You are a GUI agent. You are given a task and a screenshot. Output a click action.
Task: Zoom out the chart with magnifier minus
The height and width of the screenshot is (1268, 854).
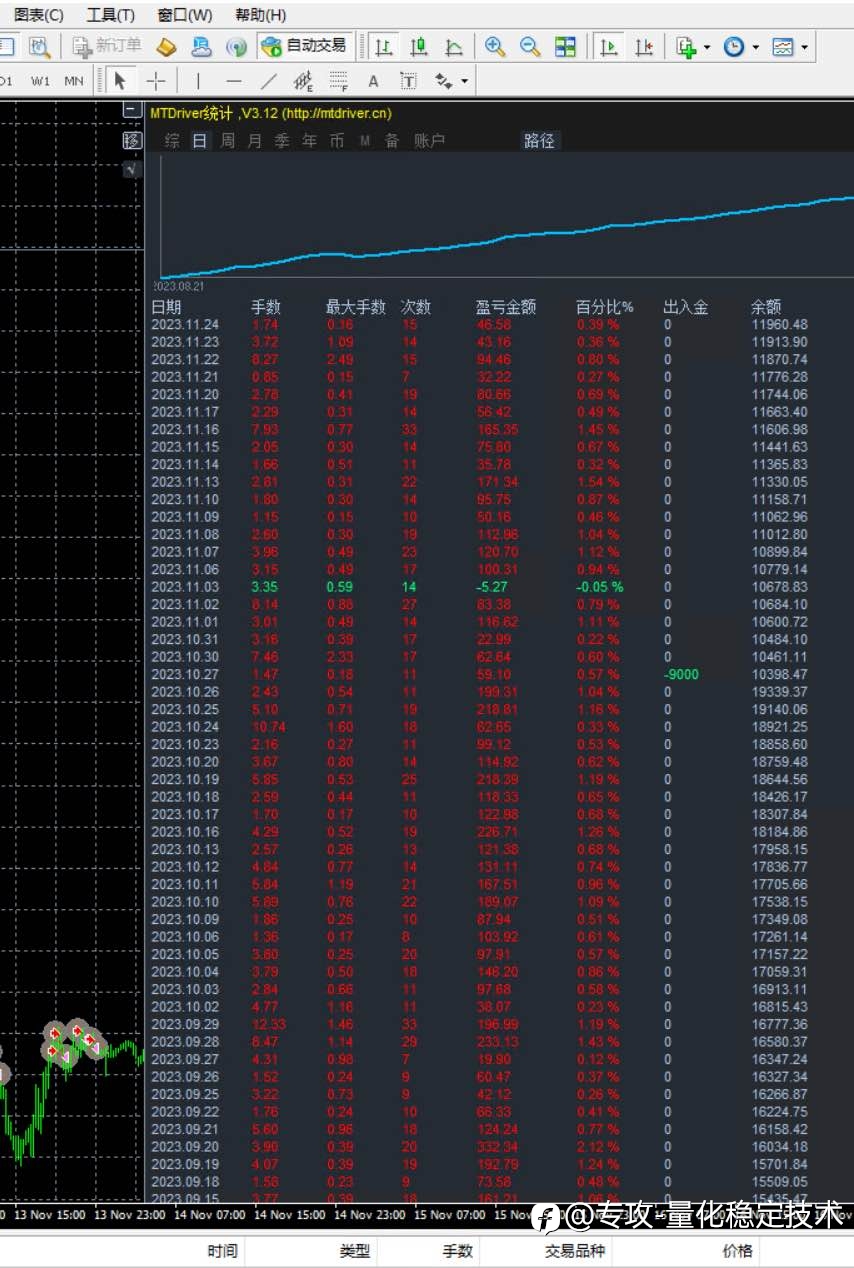click(x=530, y=46)
